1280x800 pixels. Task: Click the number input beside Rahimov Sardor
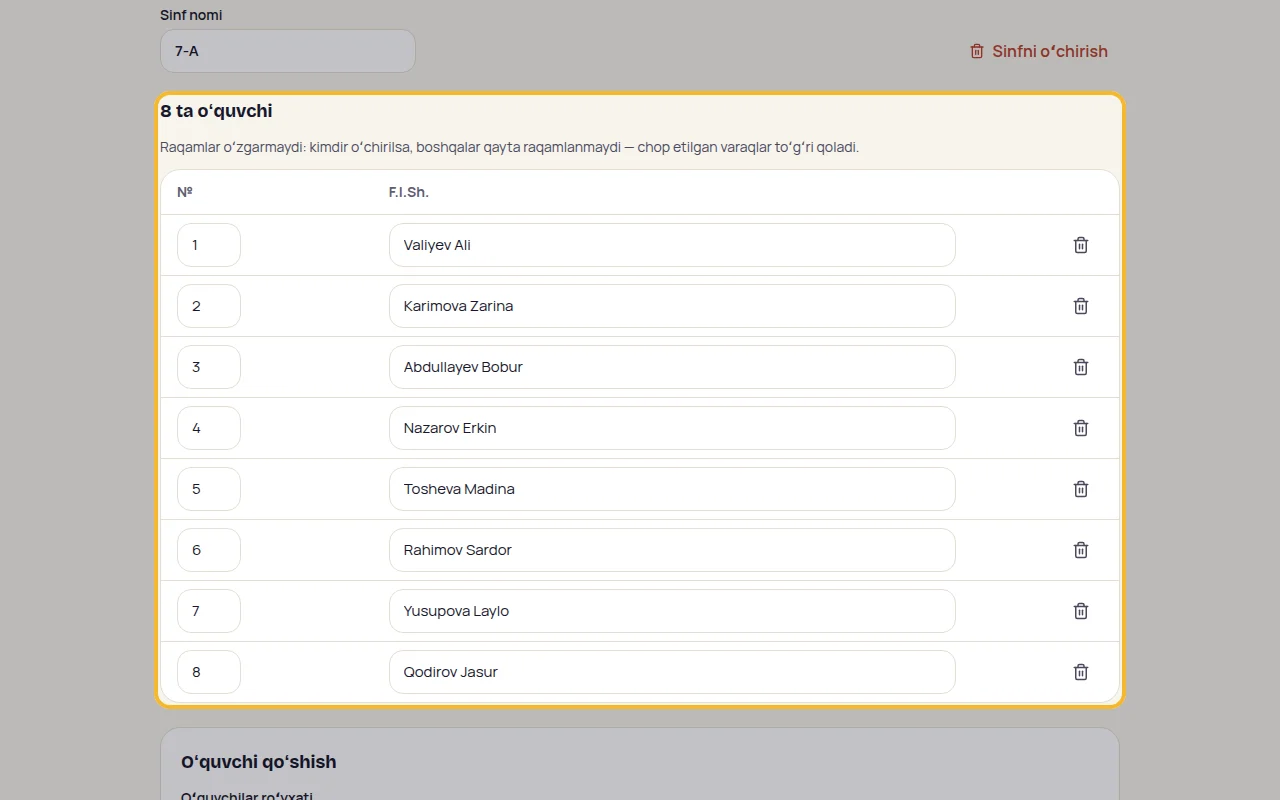pyautogui.click(x=209, y=550)
